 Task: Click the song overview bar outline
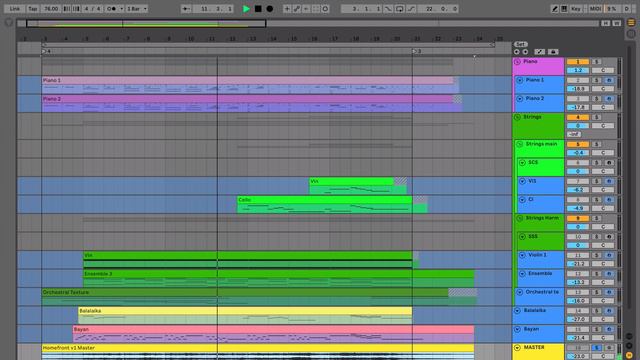[x=146, y=23]
